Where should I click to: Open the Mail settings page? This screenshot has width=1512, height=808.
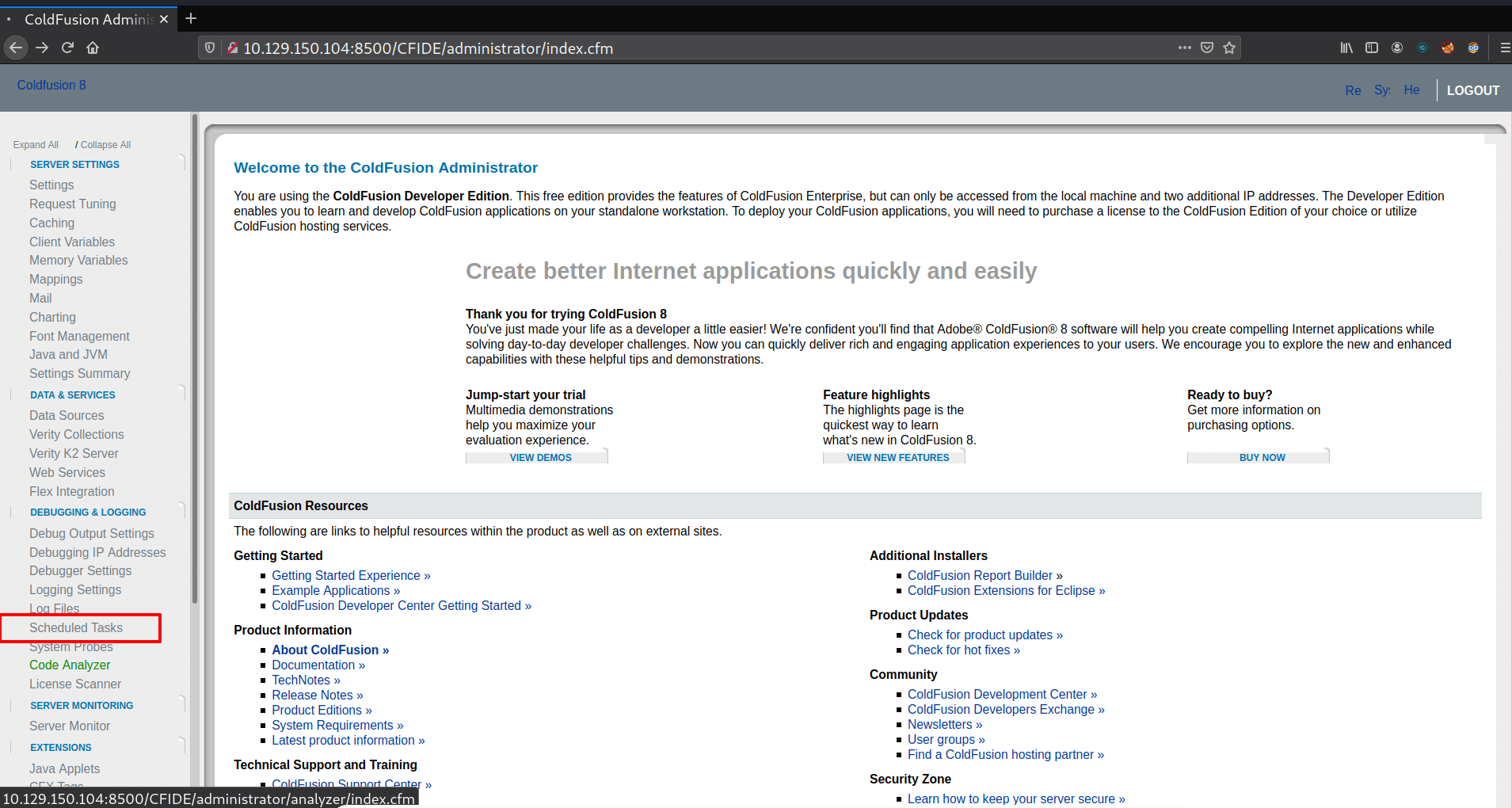(x=40, y=298)
